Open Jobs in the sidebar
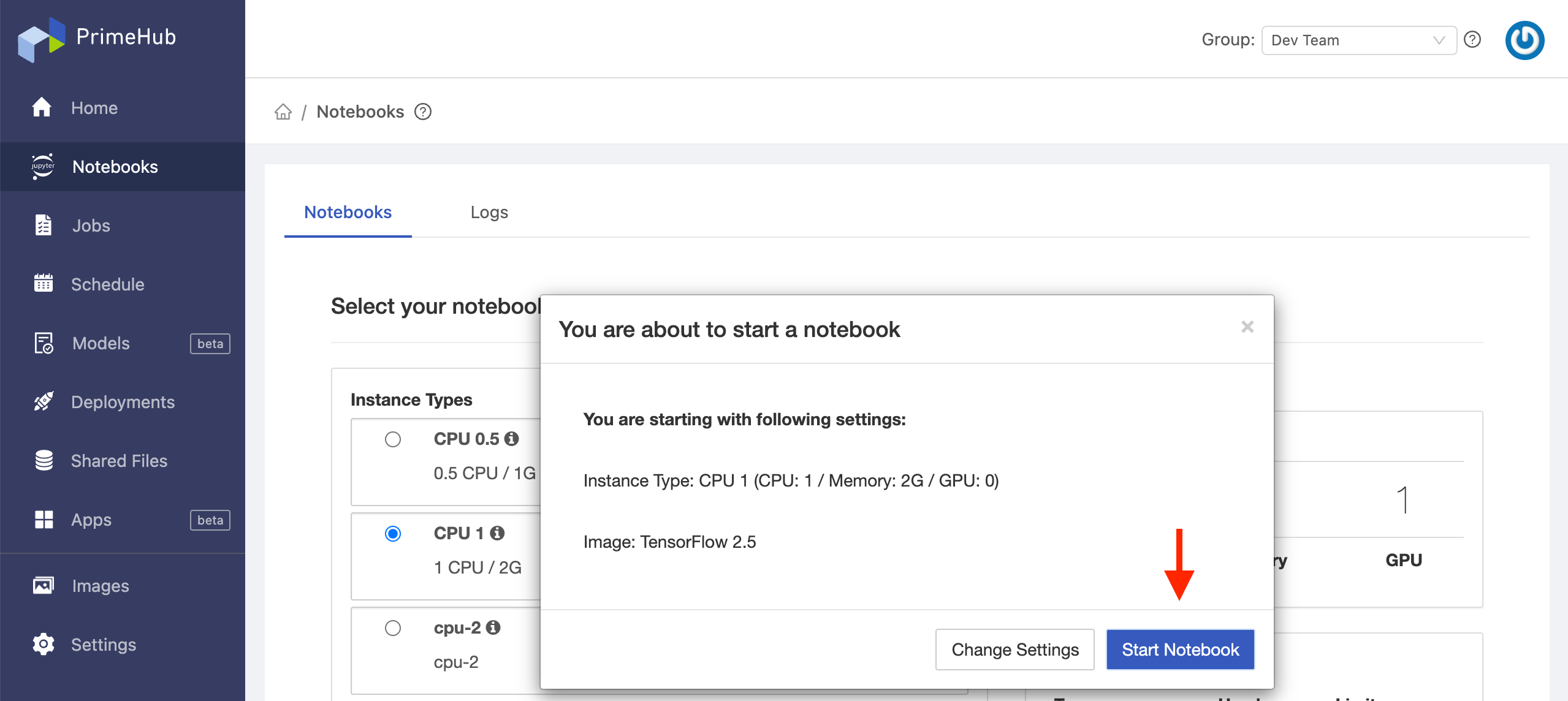The image size is (1568, 701). [123, 225]
